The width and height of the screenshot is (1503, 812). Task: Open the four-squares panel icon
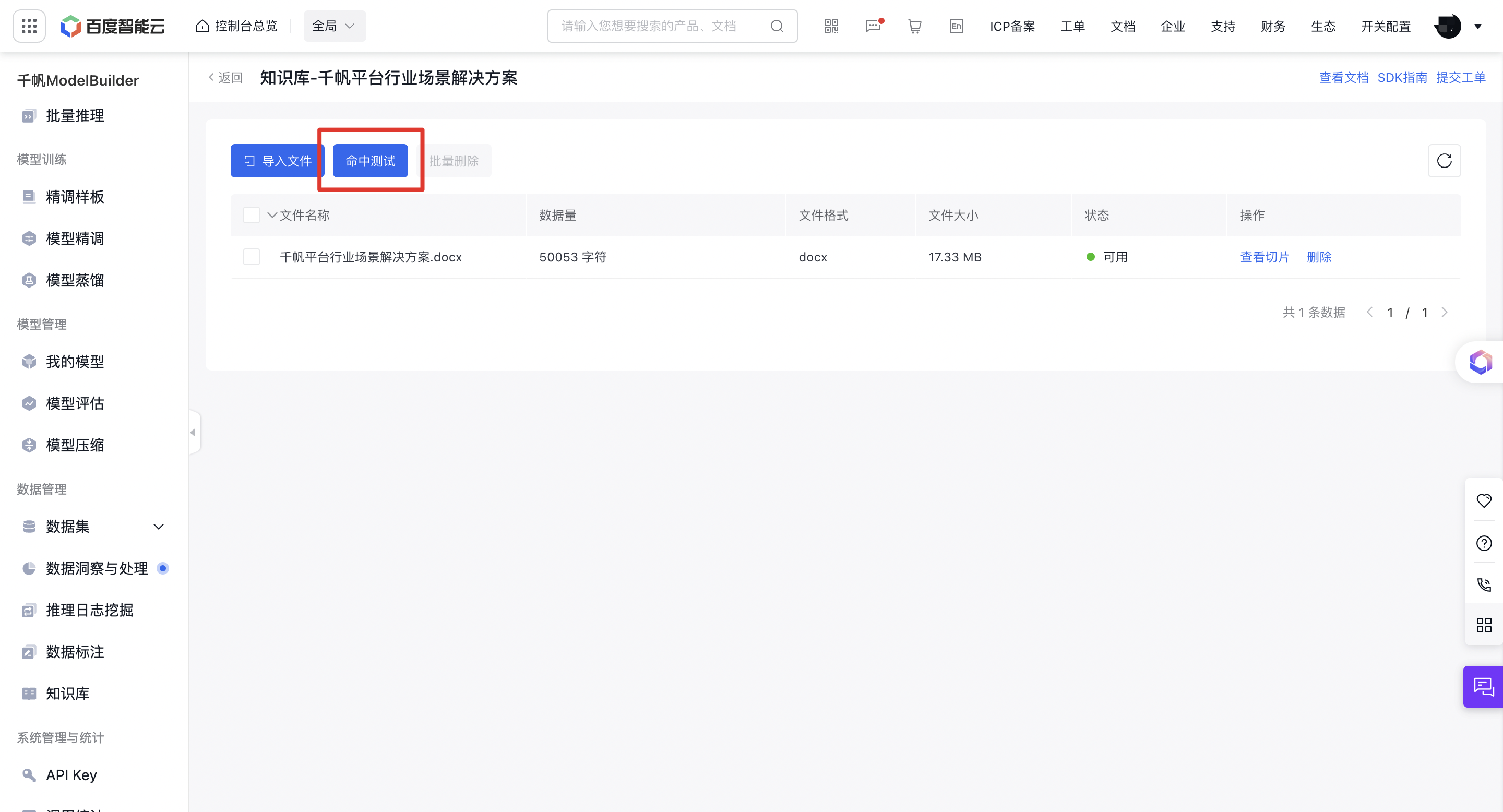coord(1484,625)
